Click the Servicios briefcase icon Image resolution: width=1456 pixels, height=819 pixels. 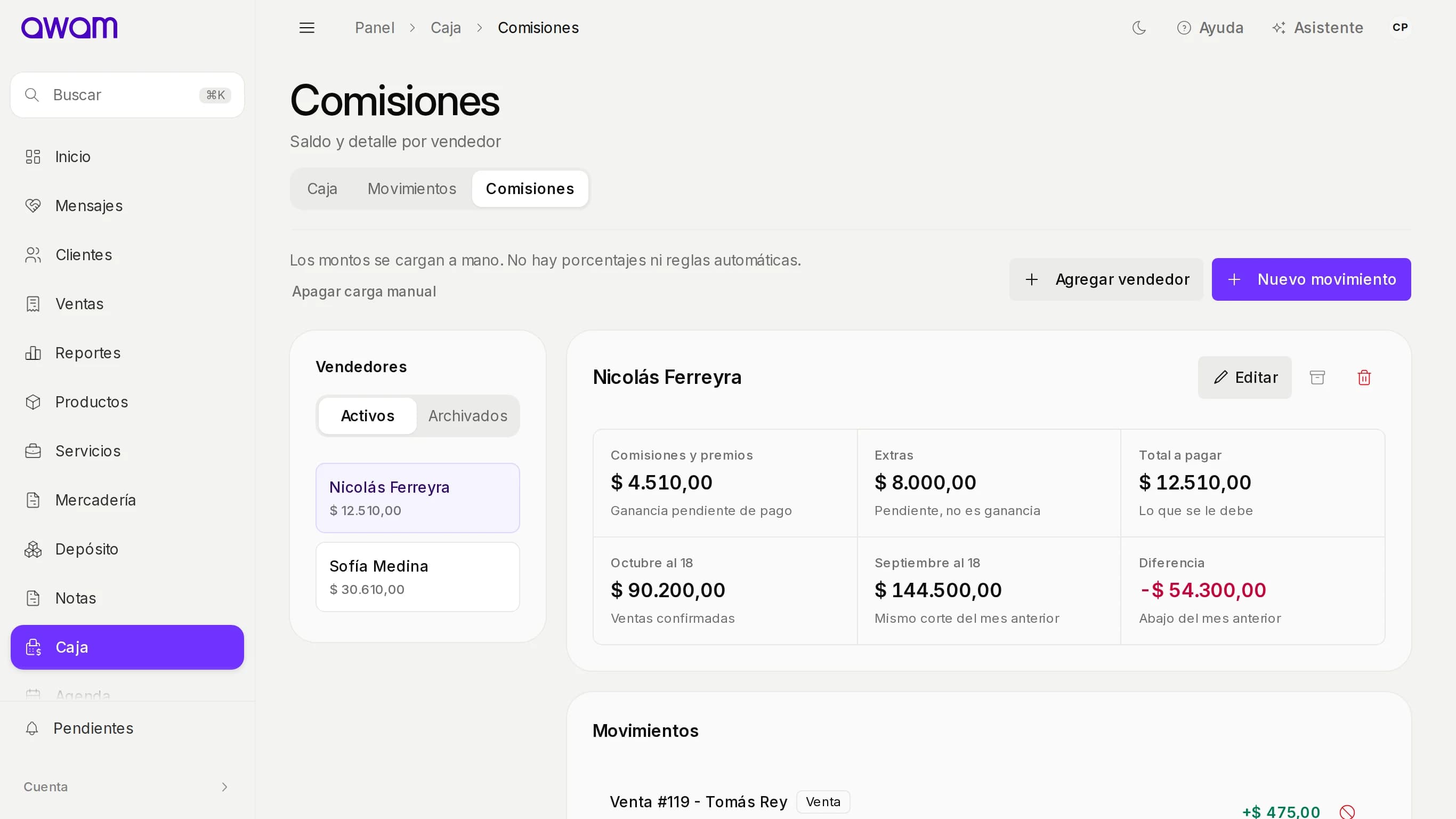click(x=33, y=451)
